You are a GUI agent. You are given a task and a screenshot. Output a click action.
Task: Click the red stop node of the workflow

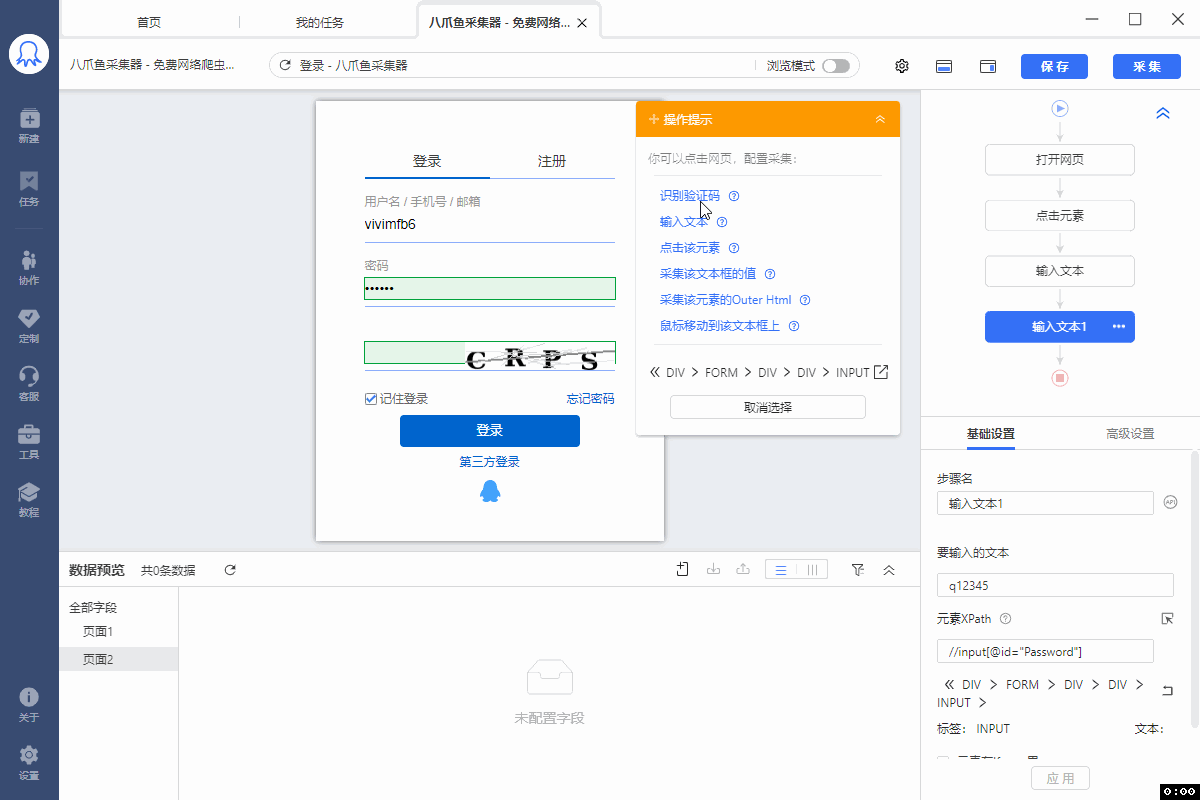[1060, 377]
